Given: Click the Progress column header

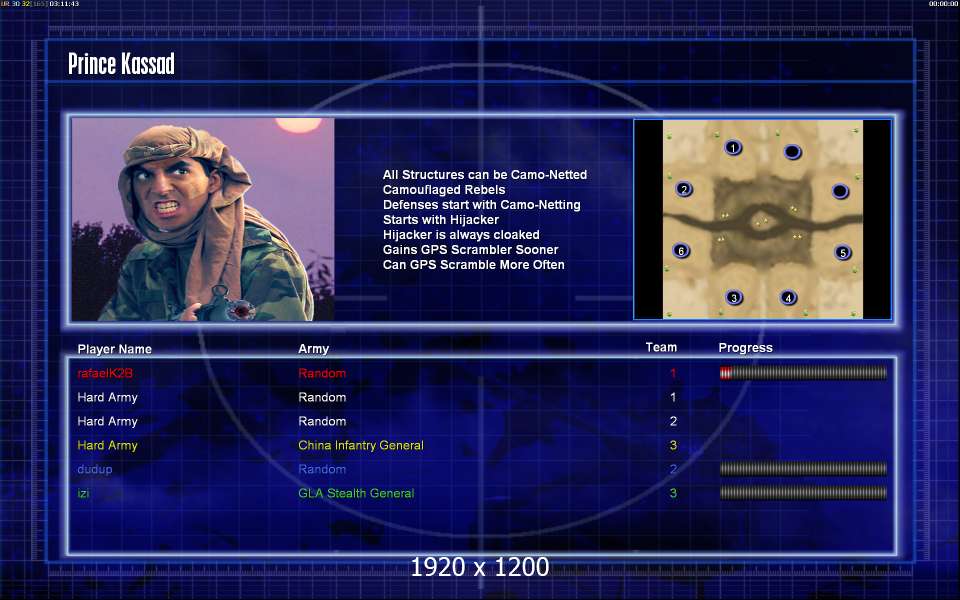Looking at the screenshot, I should click(745, 348).
